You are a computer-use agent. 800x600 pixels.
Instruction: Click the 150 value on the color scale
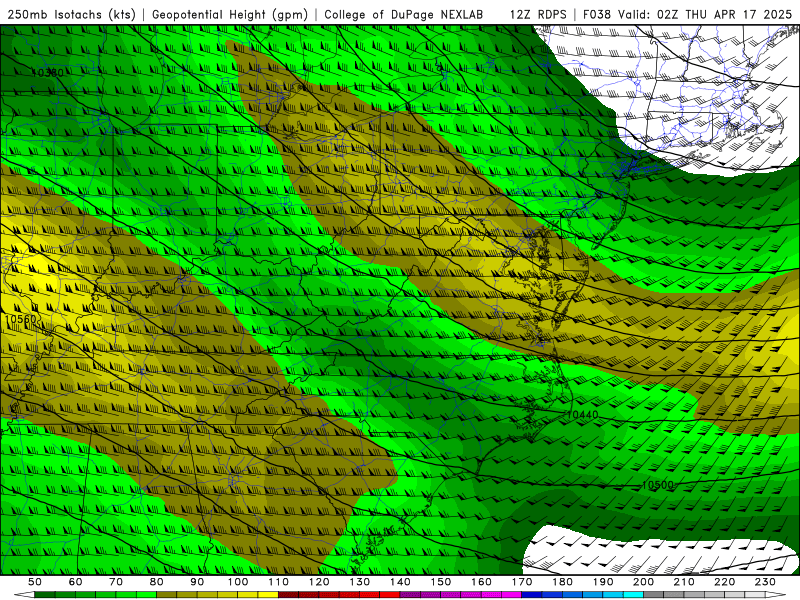point(441,582)
